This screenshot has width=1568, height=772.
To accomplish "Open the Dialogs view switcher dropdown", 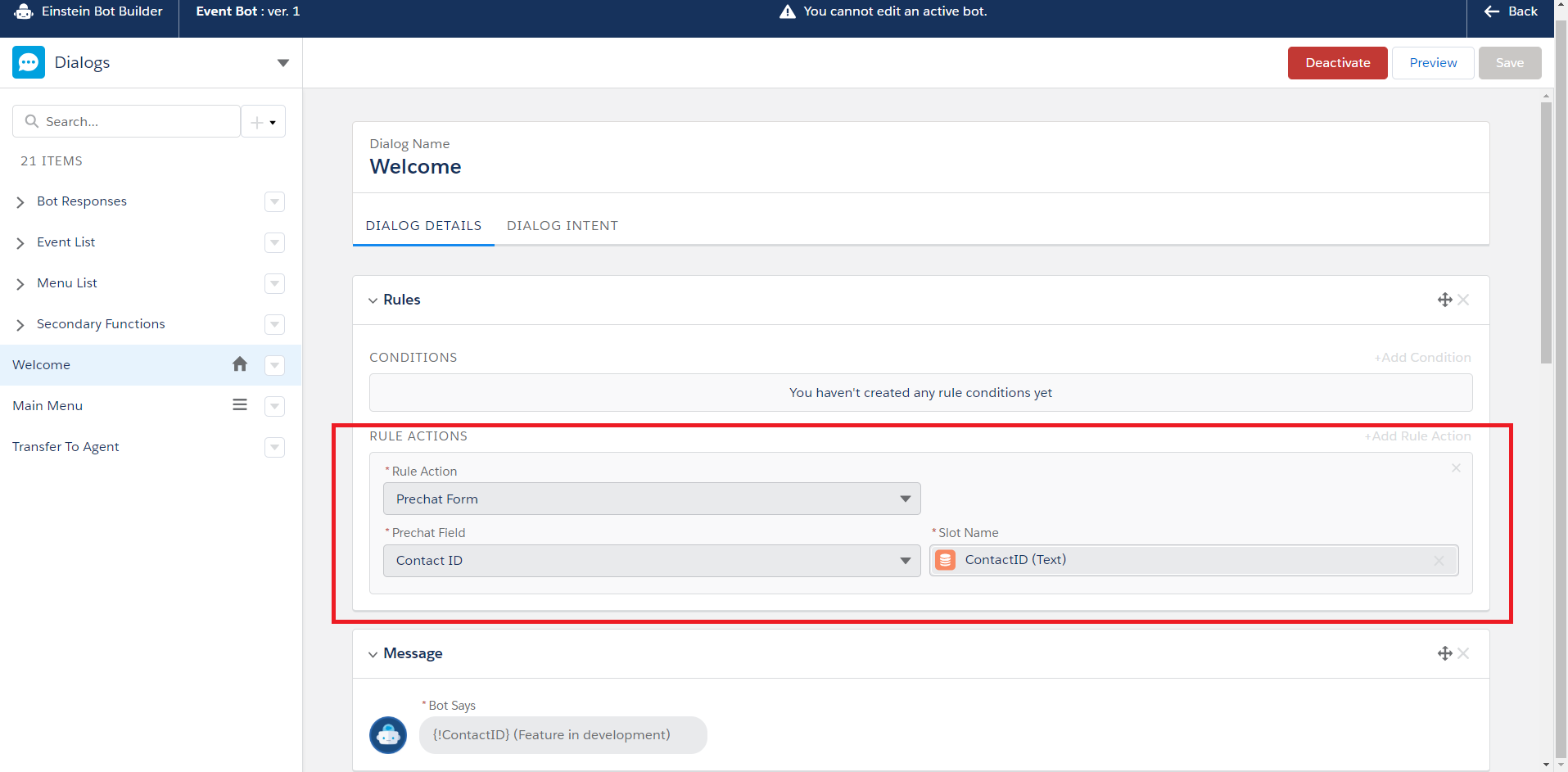I will click(x=283, y=63).
